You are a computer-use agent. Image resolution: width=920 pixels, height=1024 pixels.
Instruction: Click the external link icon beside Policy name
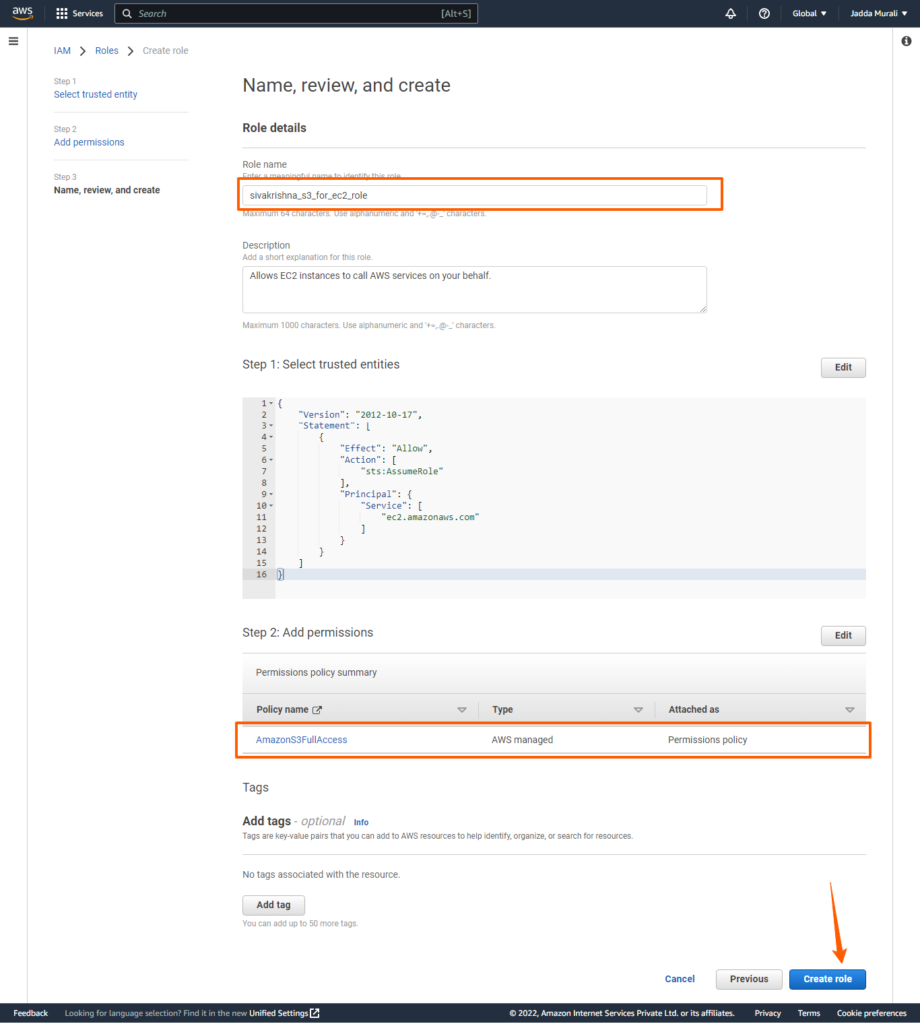[317, 710]
